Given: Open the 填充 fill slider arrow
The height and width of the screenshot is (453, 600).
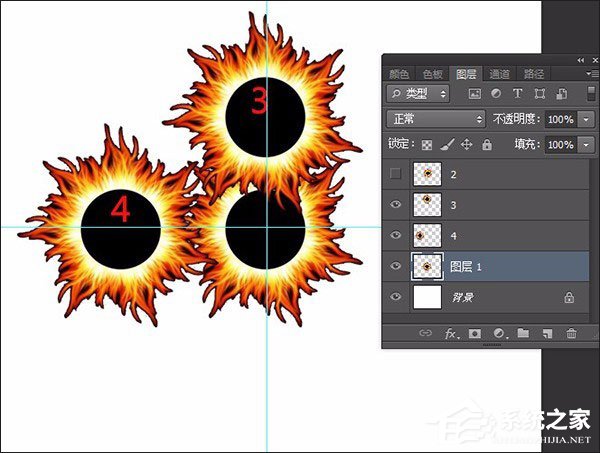Looking at the screenshot, I should point(586,145).
